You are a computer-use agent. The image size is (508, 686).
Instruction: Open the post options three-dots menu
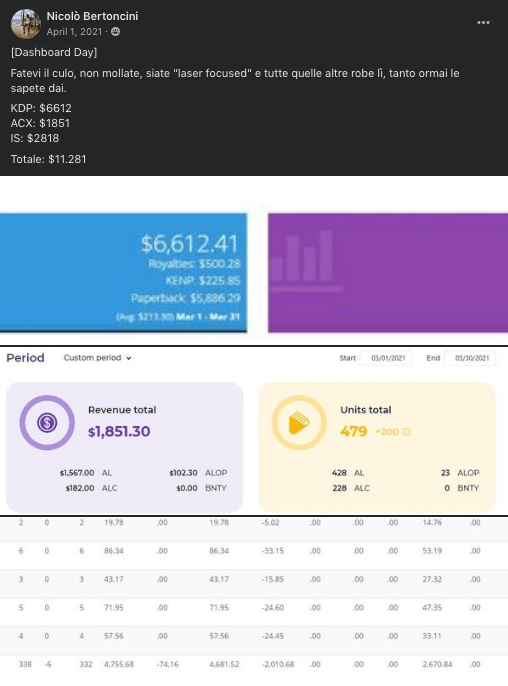pos(483,23)
